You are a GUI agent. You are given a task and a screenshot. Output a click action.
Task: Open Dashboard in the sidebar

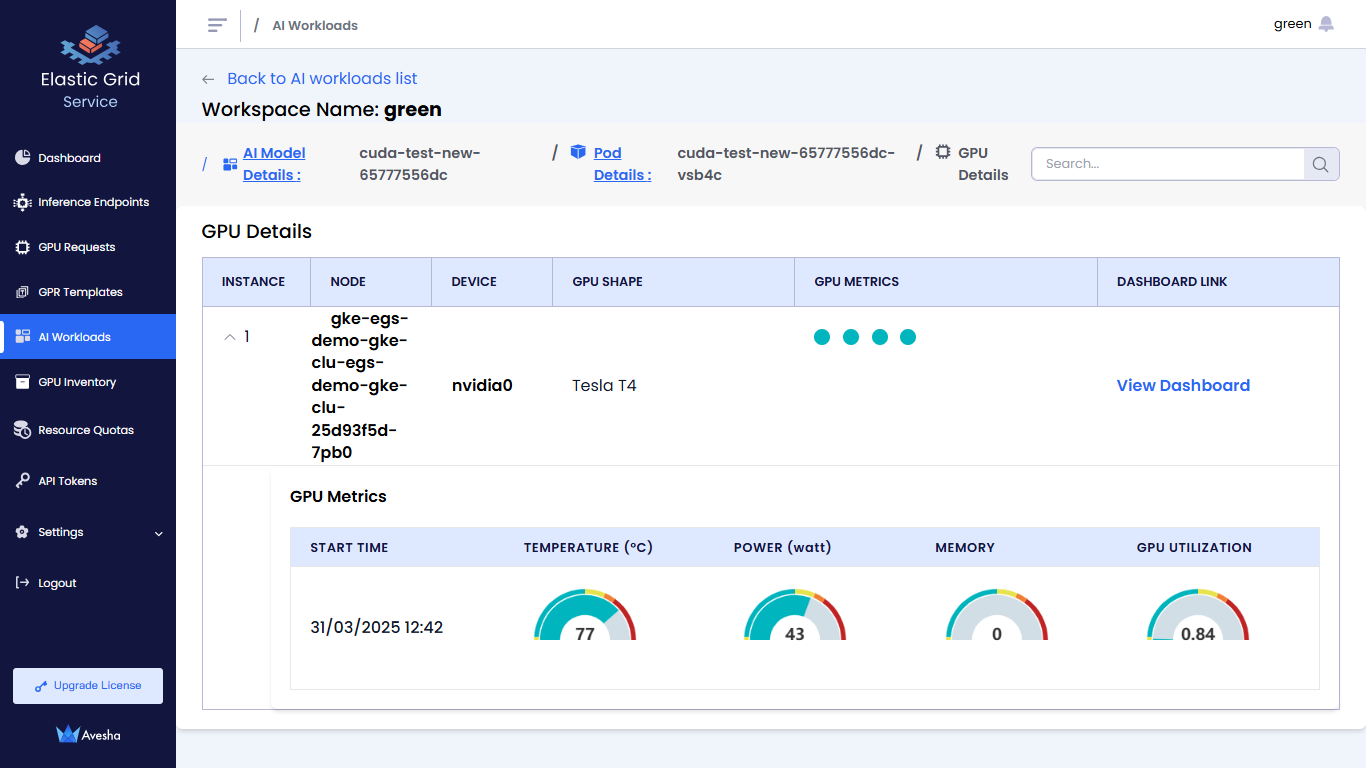[x=69, y=158]
